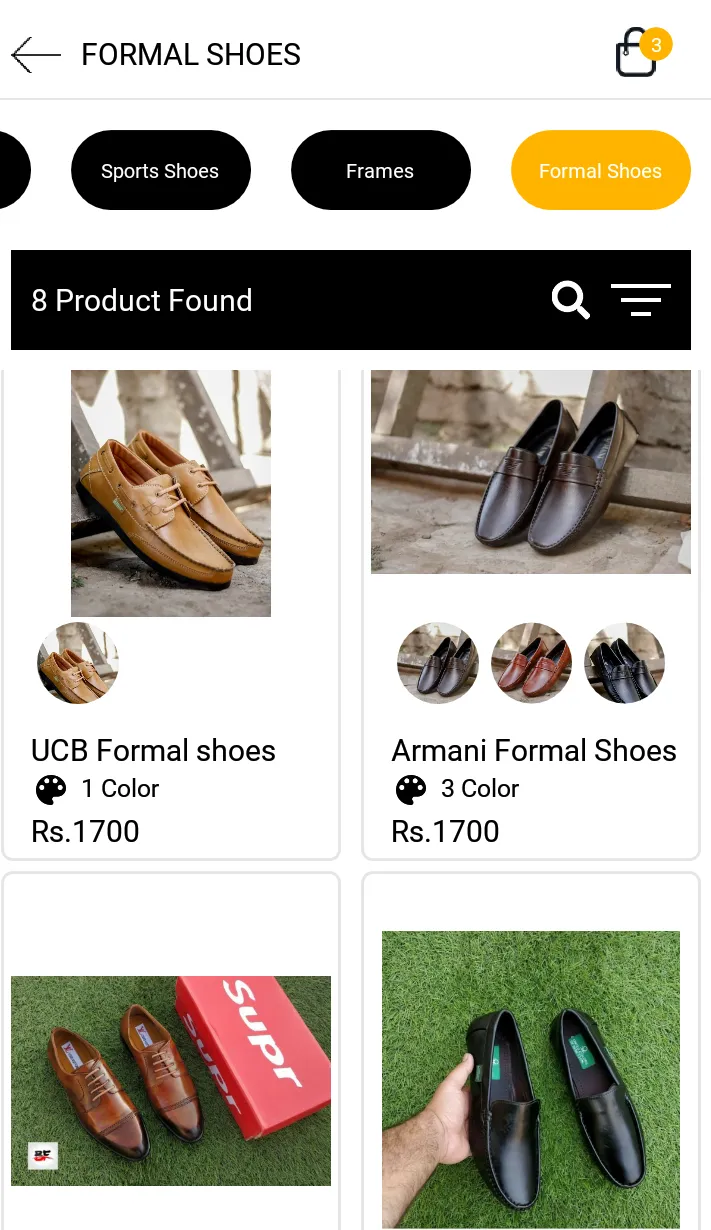Select the brown color variant of Armani shoes

(x=531, y=663)
